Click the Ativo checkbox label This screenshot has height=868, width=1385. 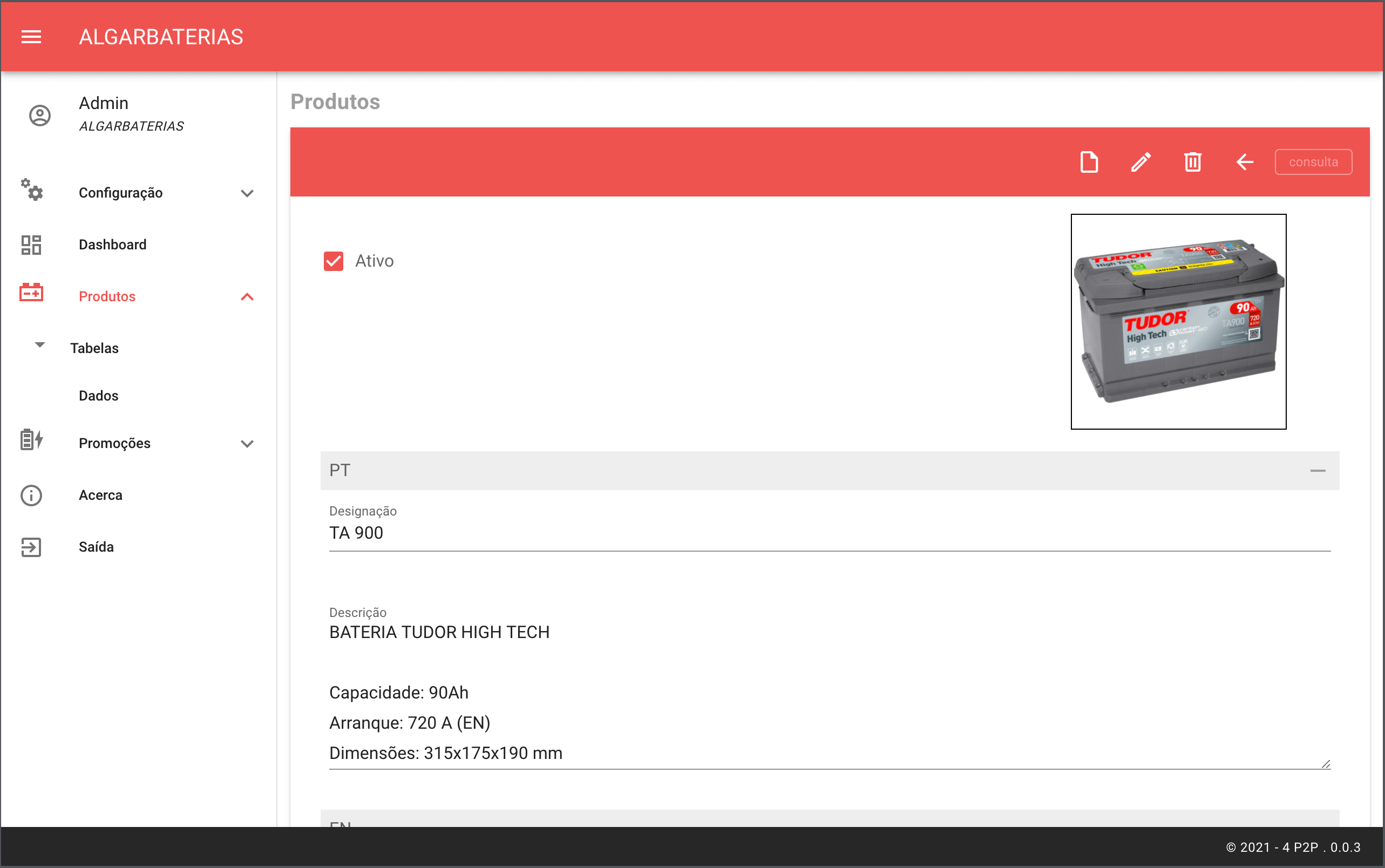[374, 261]
